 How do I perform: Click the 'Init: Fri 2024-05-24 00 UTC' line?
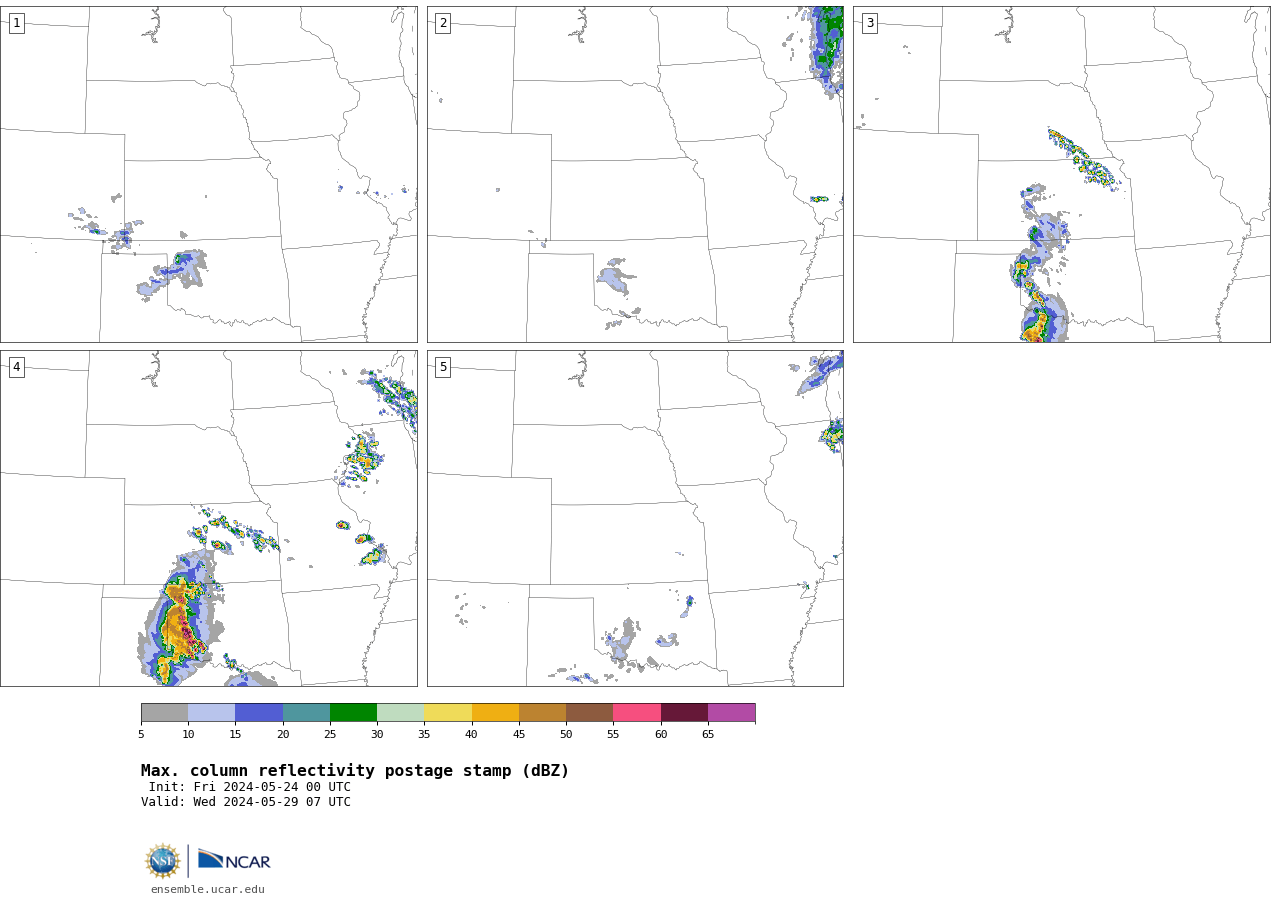[x=250, y=787]
